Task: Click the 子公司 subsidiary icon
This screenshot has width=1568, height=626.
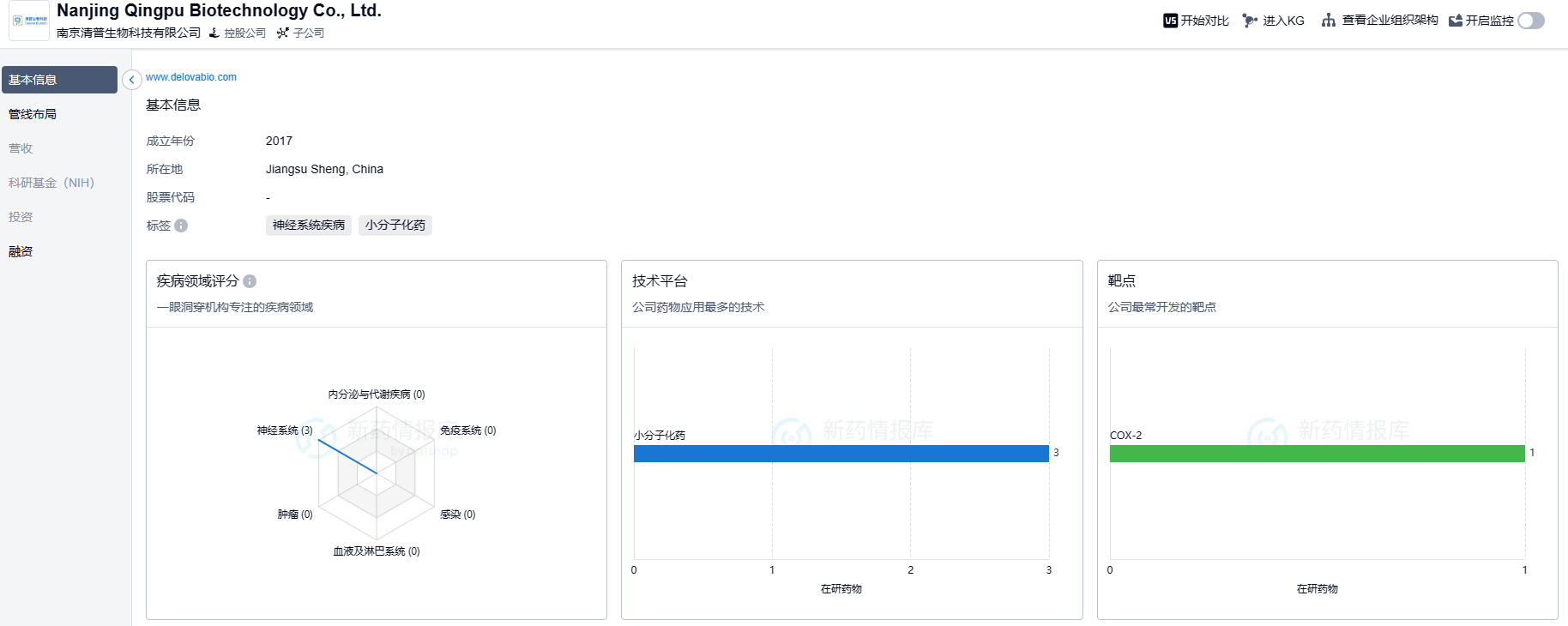Action: [x=282, y=33]
